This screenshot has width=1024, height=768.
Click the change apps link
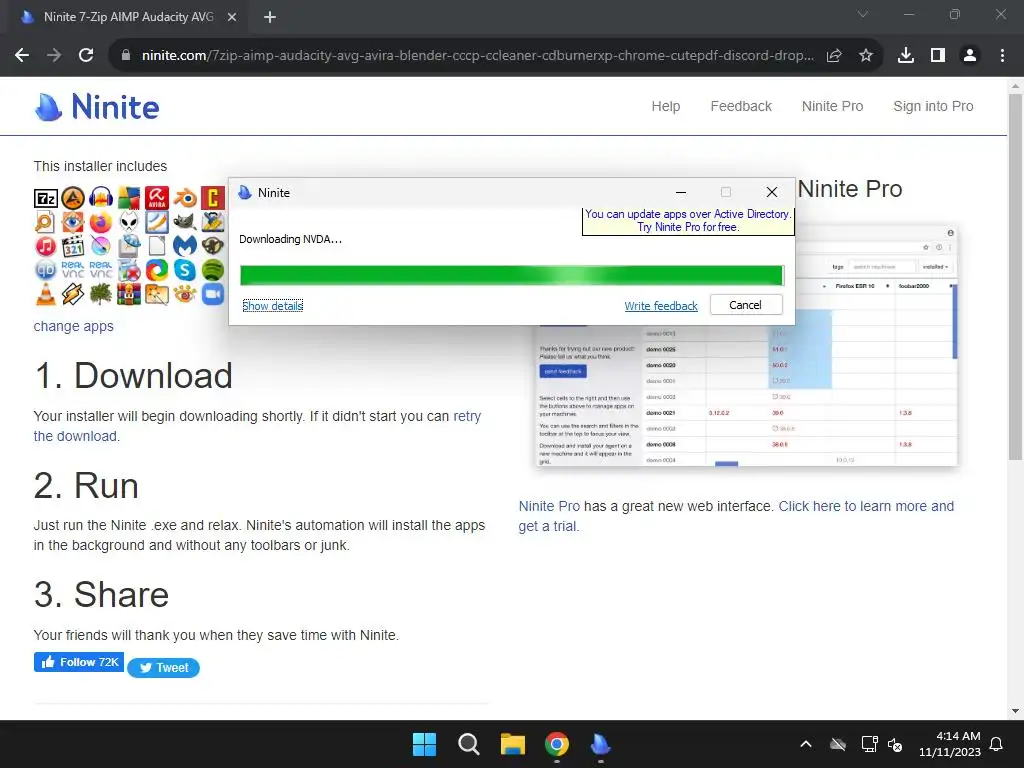(x=74, y=326)
